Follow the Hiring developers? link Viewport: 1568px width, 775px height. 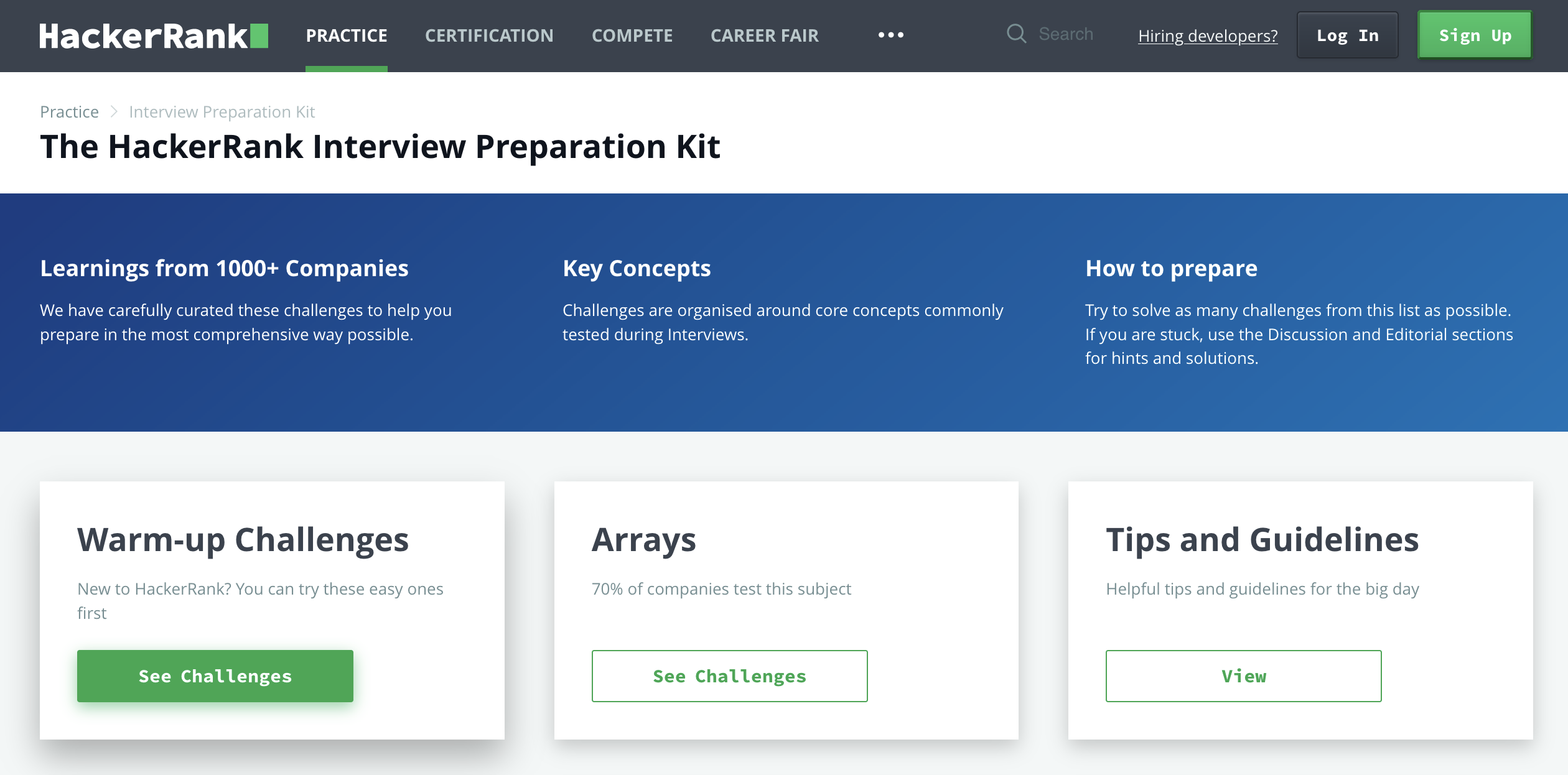(1207, 36)
